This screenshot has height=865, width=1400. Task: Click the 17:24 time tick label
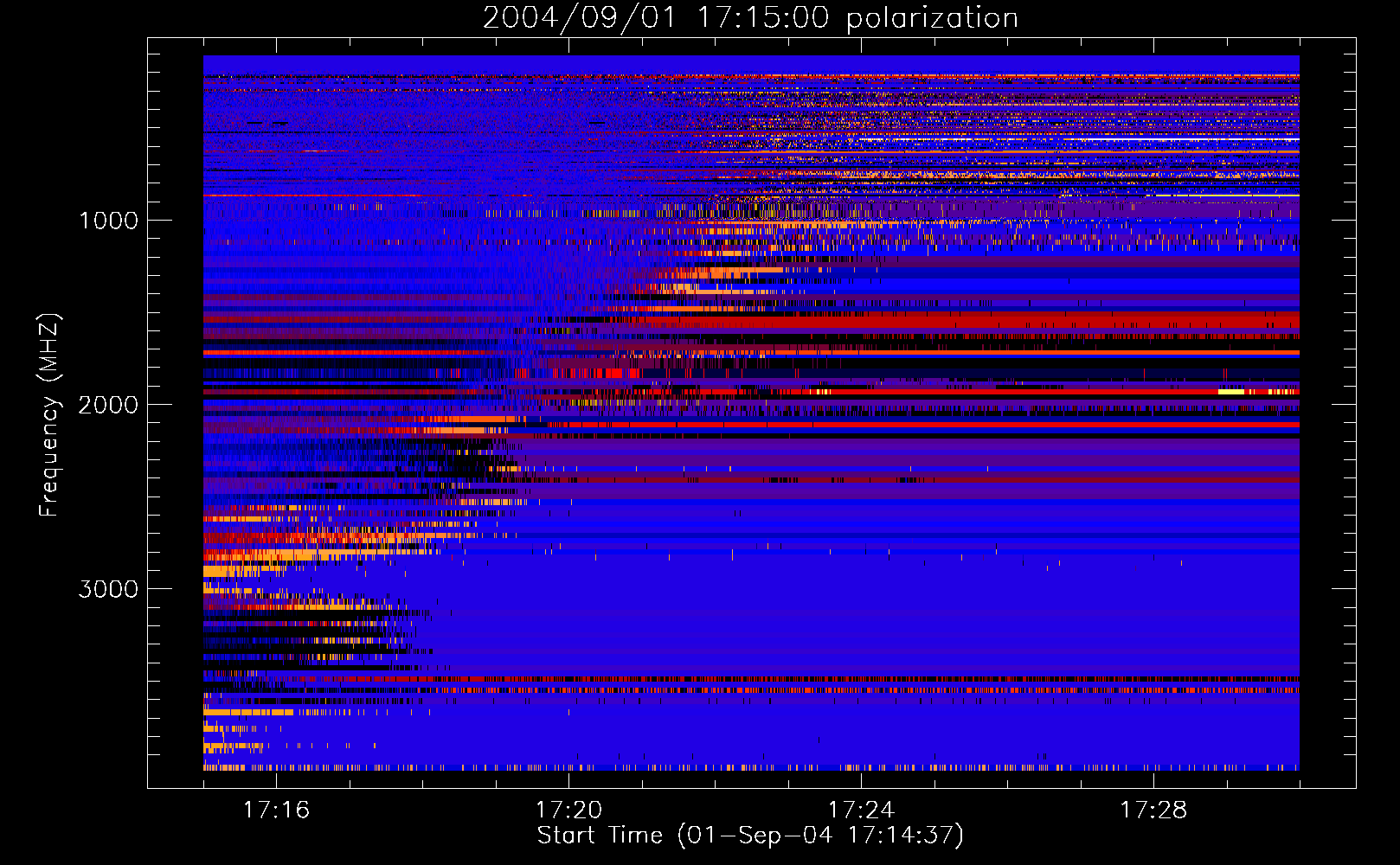coord(861,810)
